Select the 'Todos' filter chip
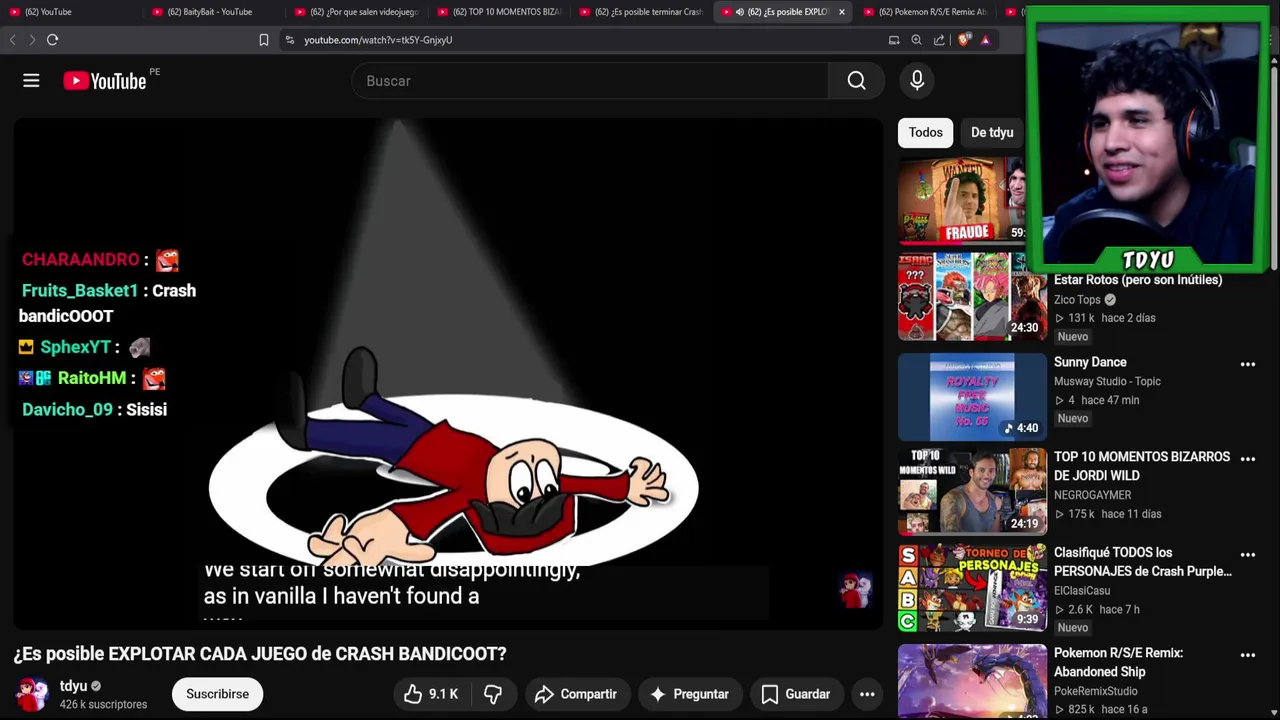This screenshot has height=720, width=1280. (x=925, y=132)
